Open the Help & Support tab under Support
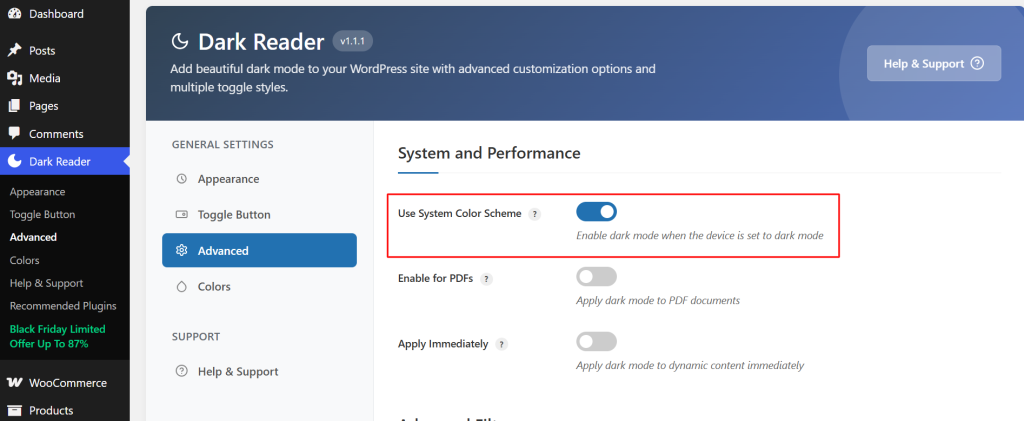 pyautogui.click(x=259, y=371)
